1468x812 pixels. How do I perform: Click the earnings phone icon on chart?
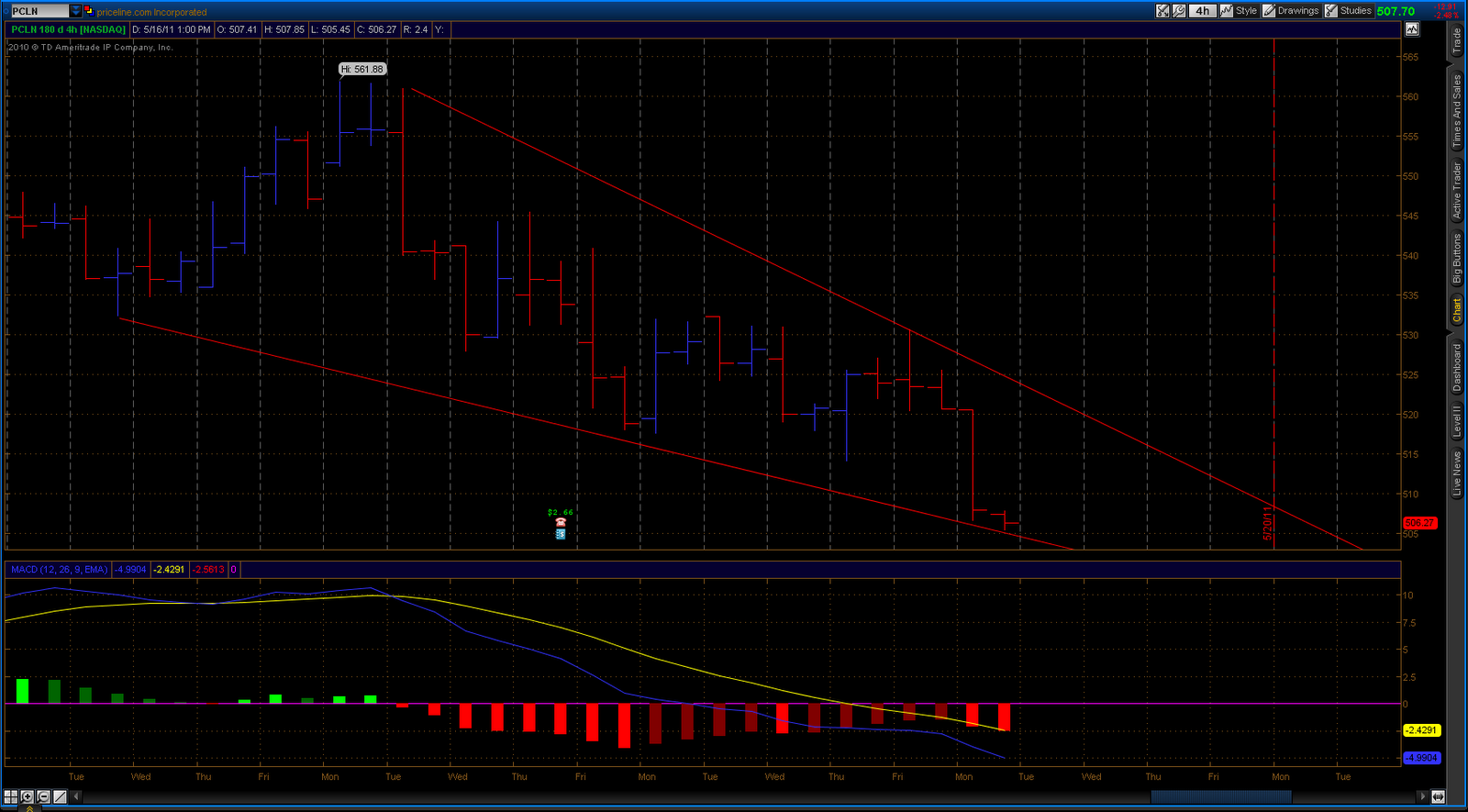pos(561,523)
